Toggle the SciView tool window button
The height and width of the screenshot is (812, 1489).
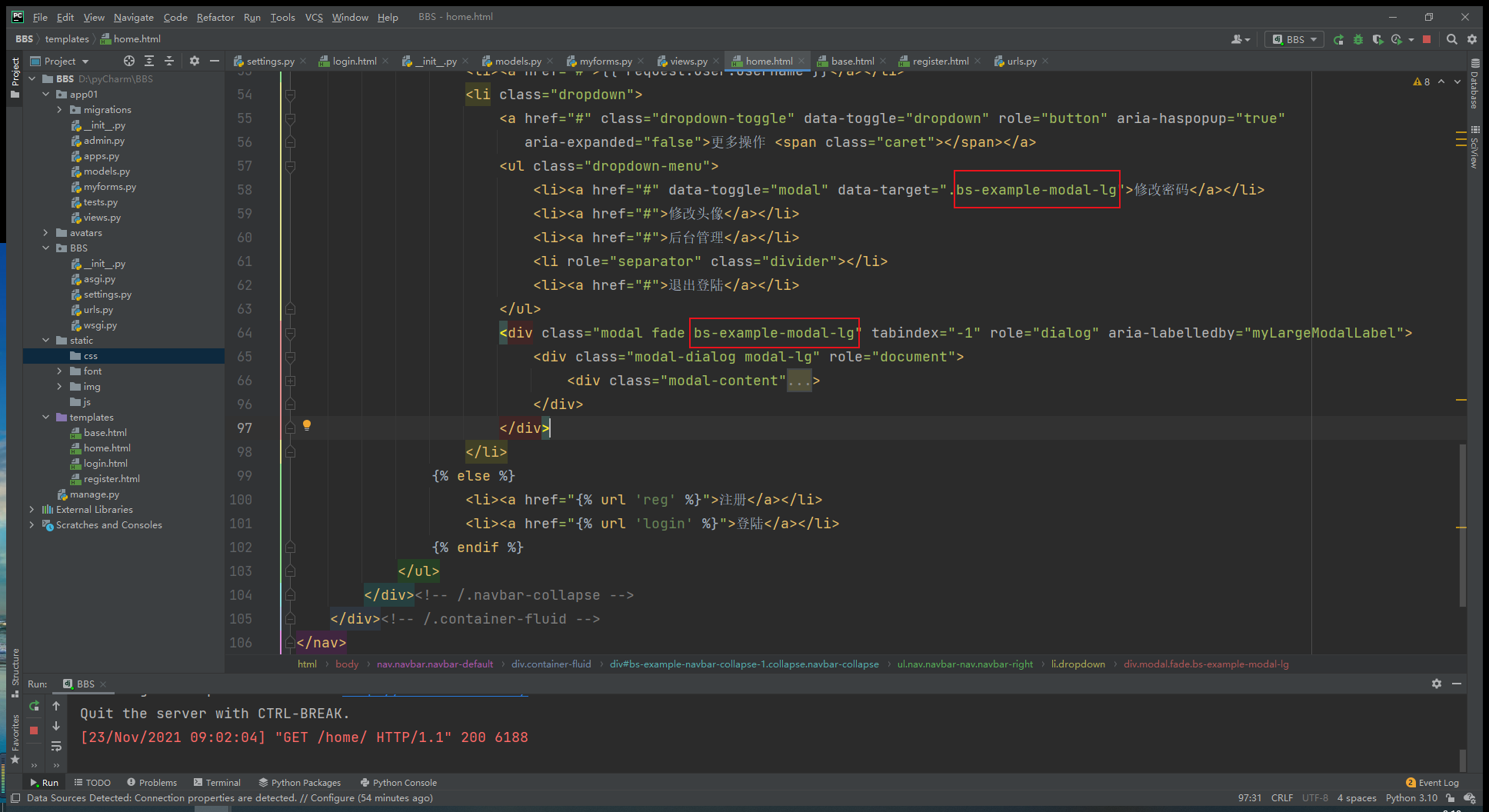[1474, 147]
